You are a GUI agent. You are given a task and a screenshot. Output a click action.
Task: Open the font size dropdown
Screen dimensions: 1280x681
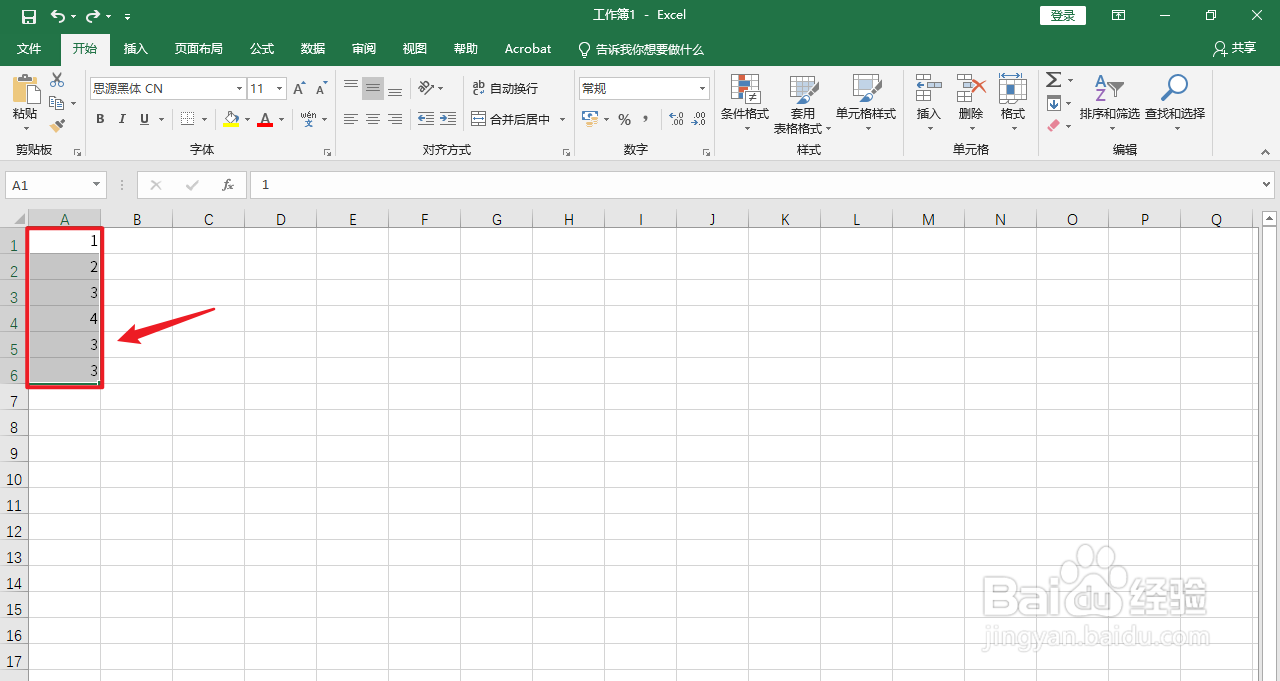(x=280, y=89)
